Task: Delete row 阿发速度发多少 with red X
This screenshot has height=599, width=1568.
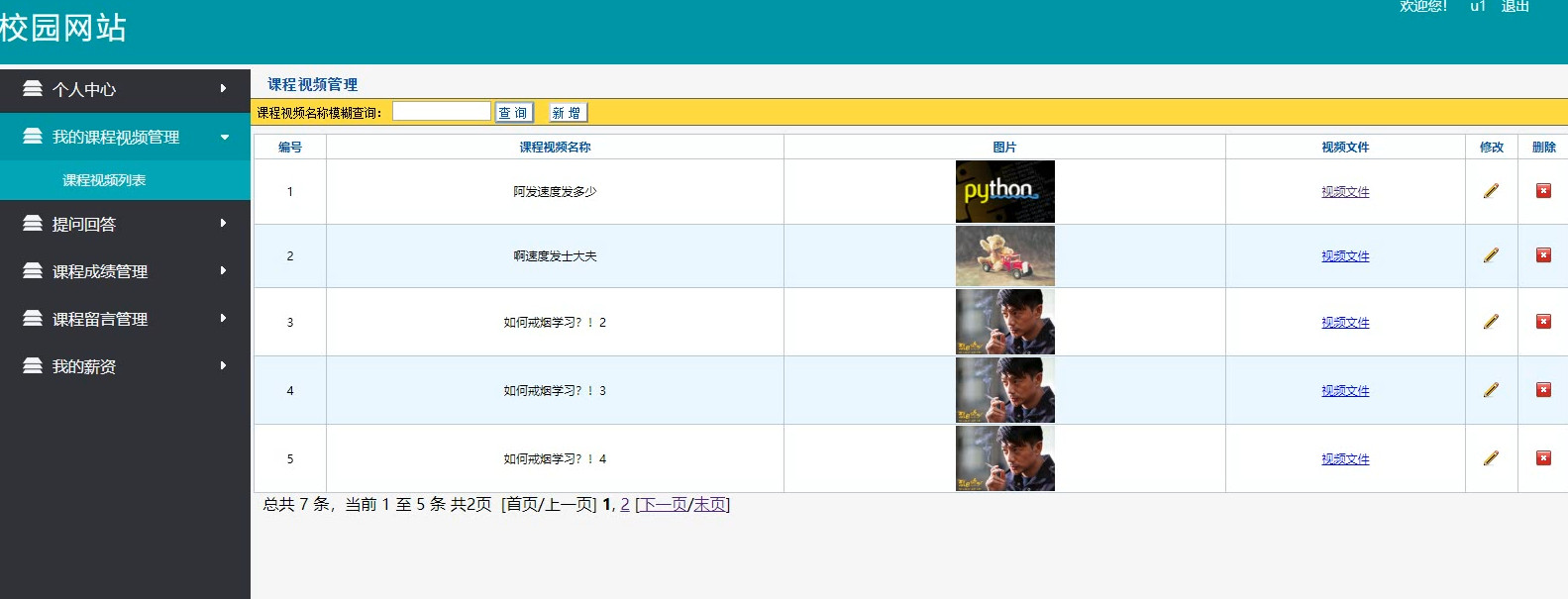Action: 1543,190
